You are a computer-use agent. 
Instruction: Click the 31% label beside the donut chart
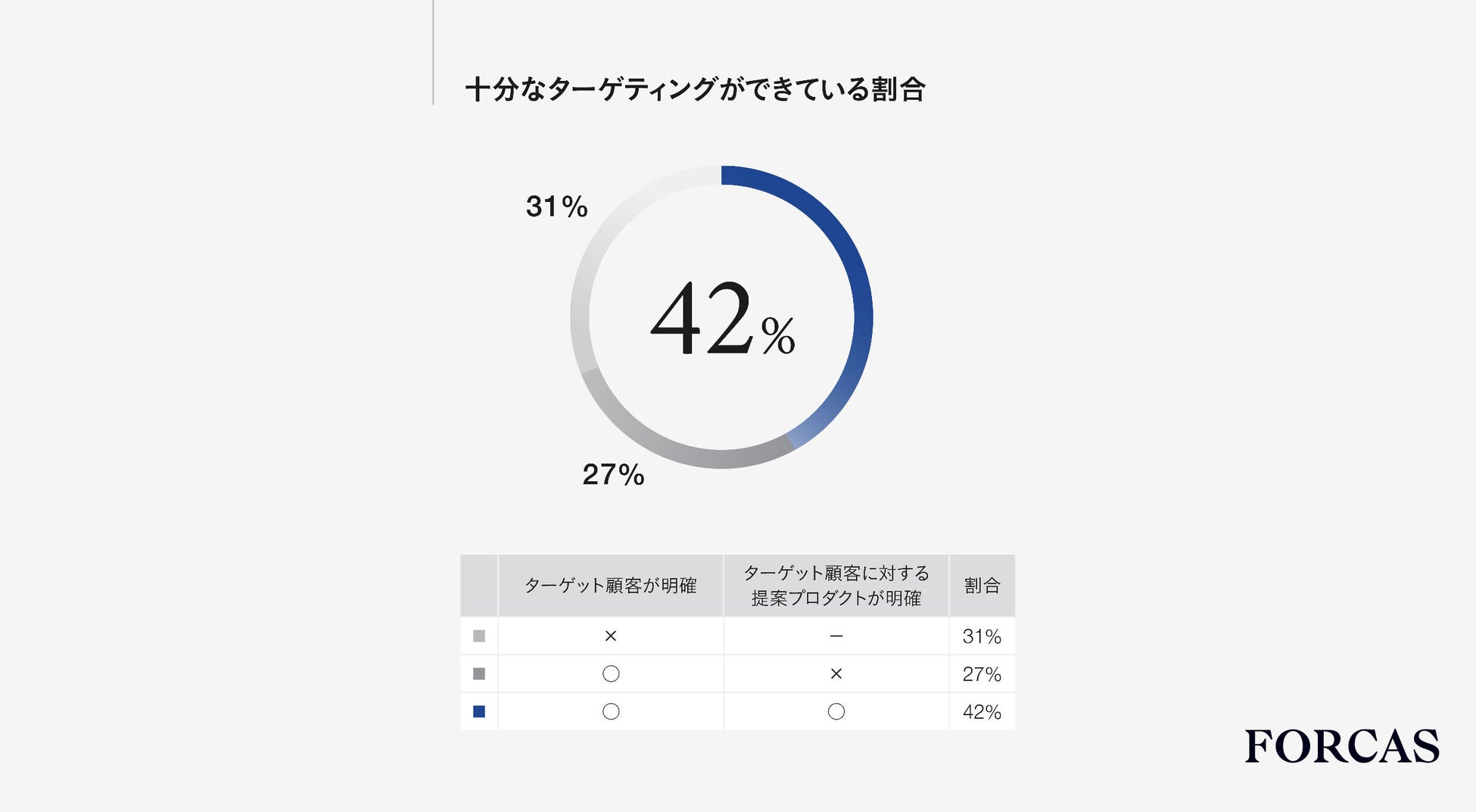pos(556,207)
